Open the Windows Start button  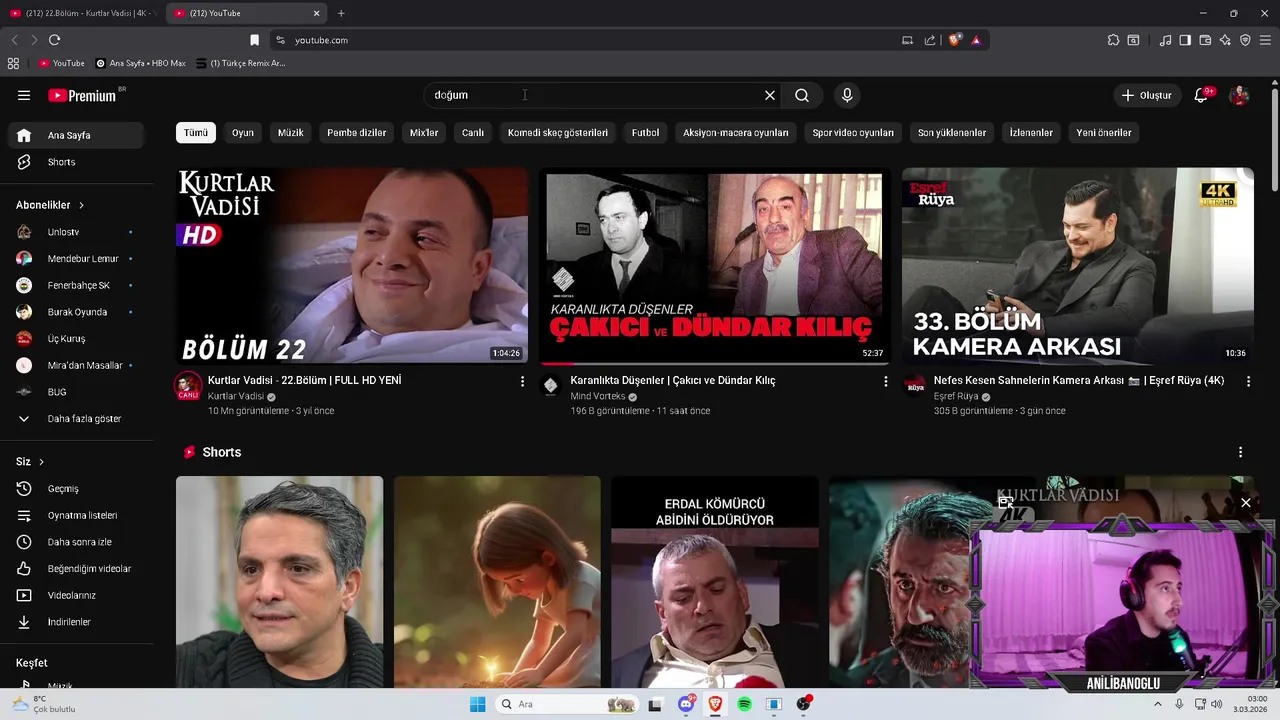(x=477, y=704)
